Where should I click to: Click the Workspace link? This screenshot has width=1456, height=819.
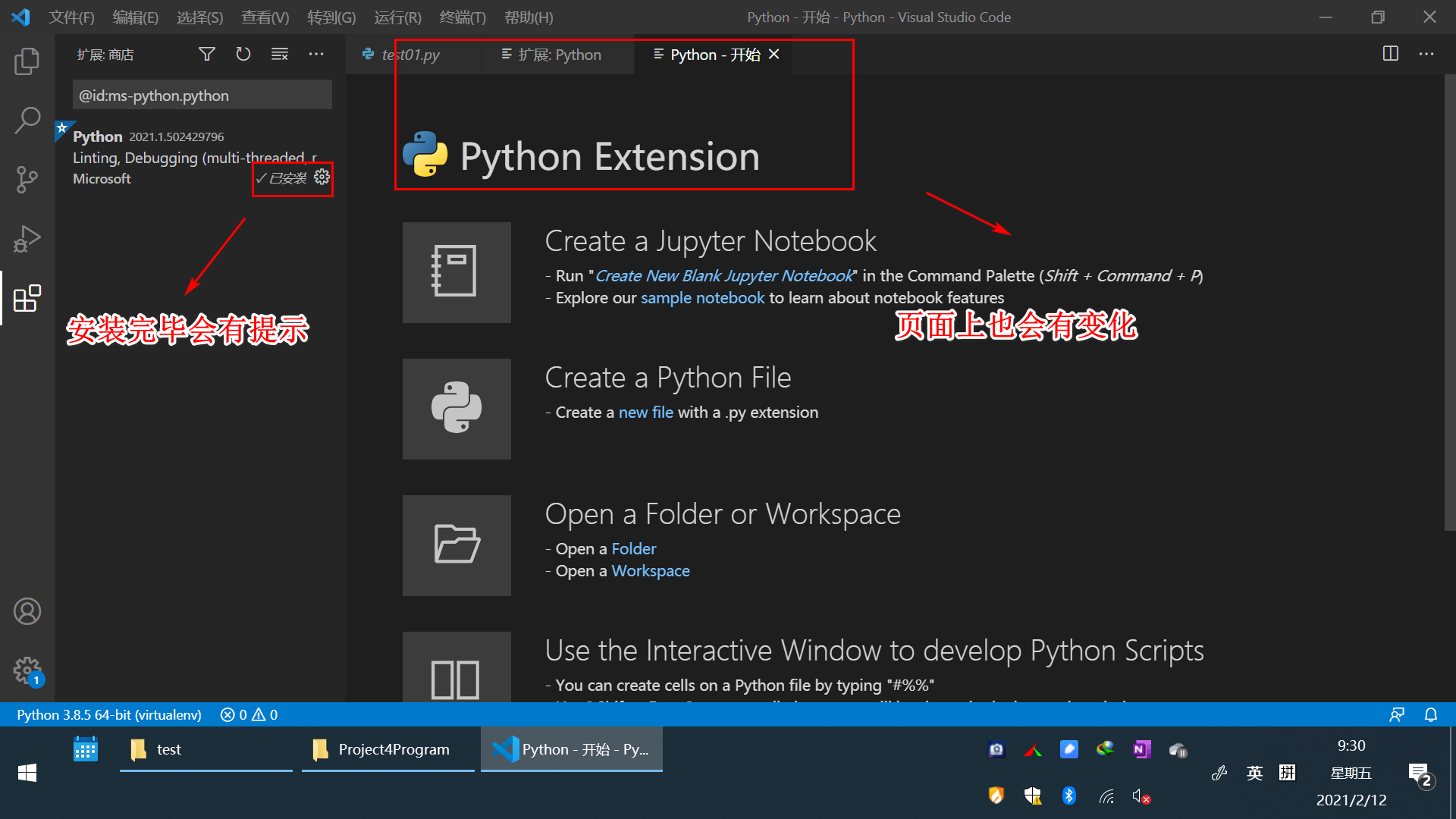click(650, 570)
